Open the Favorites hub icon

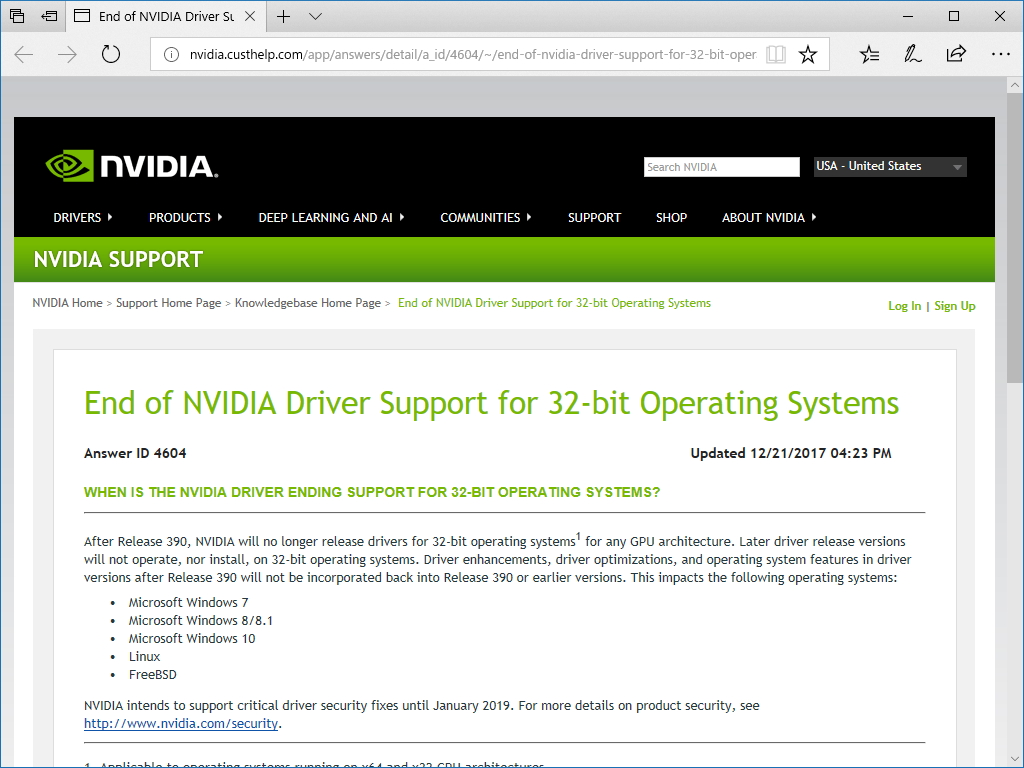click(869, 54)
